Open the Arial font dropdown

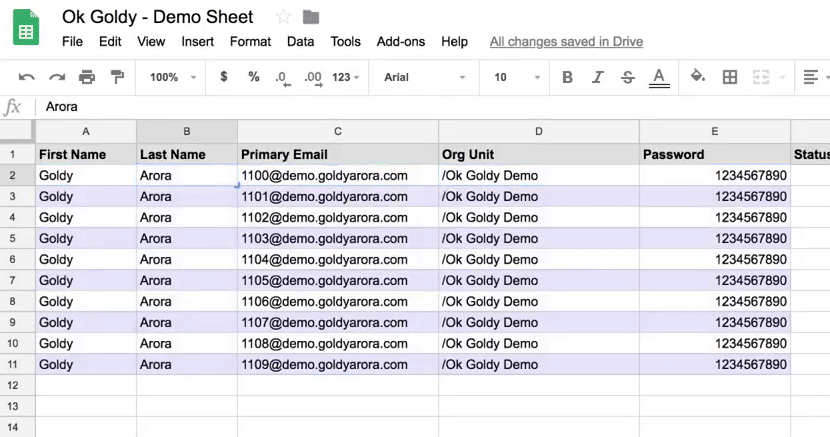pos(425,77)
